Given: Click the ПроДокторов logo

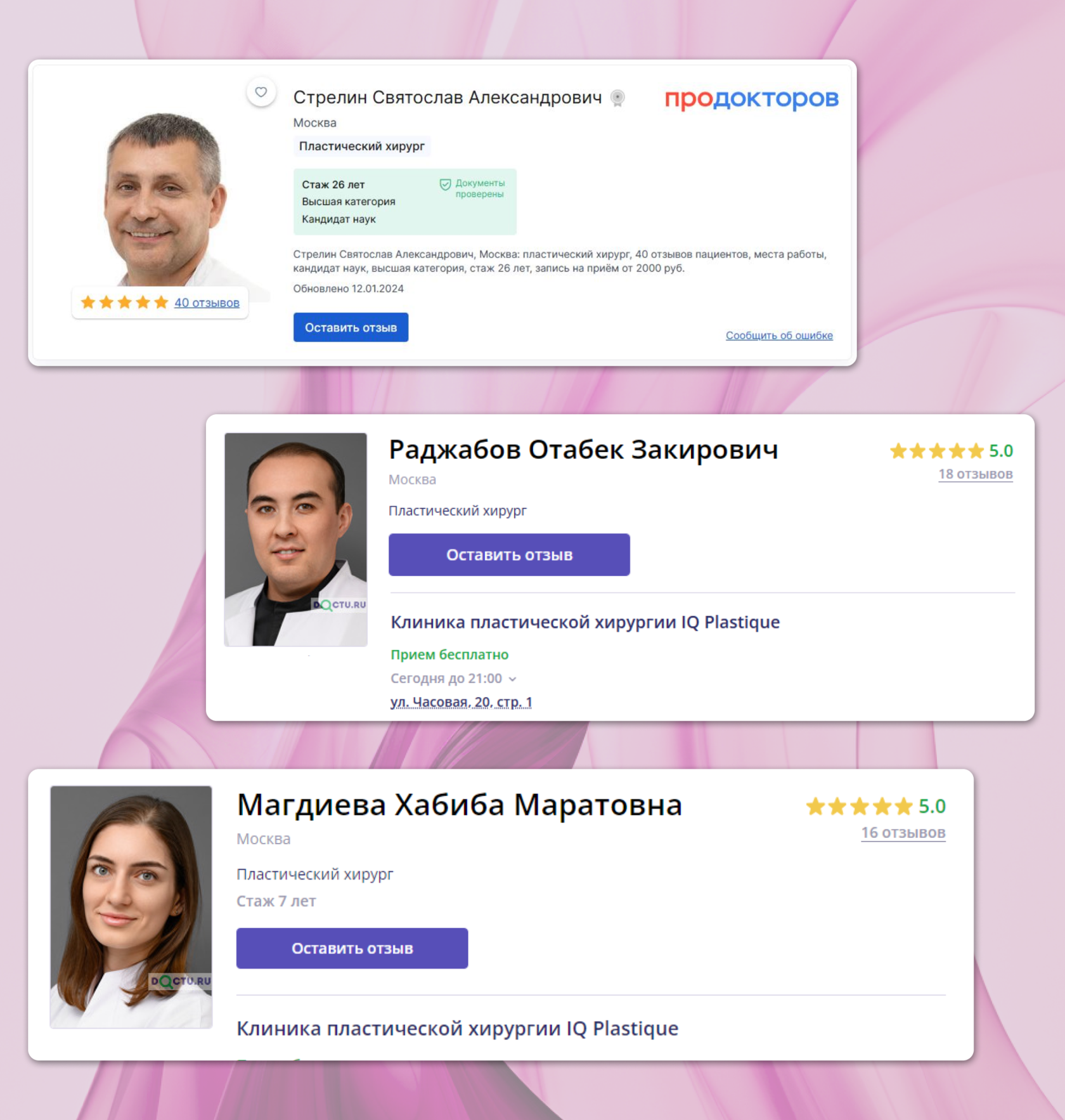Looking at the screenshot, I should [751, 98].
